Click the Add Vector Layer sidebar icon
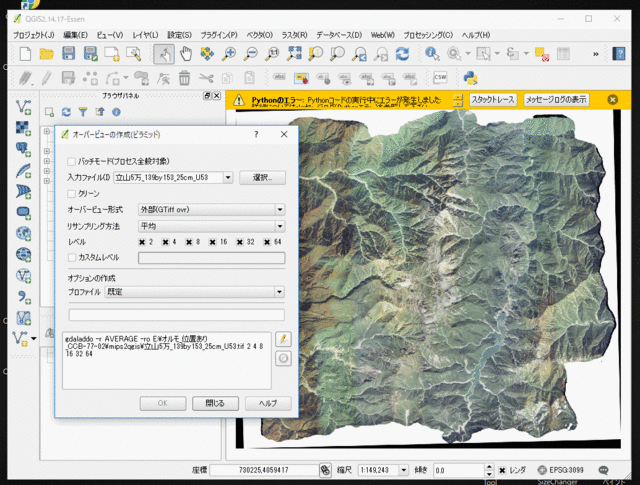Image resolution: width=640 pixels, height=485 pixels. 23,107
